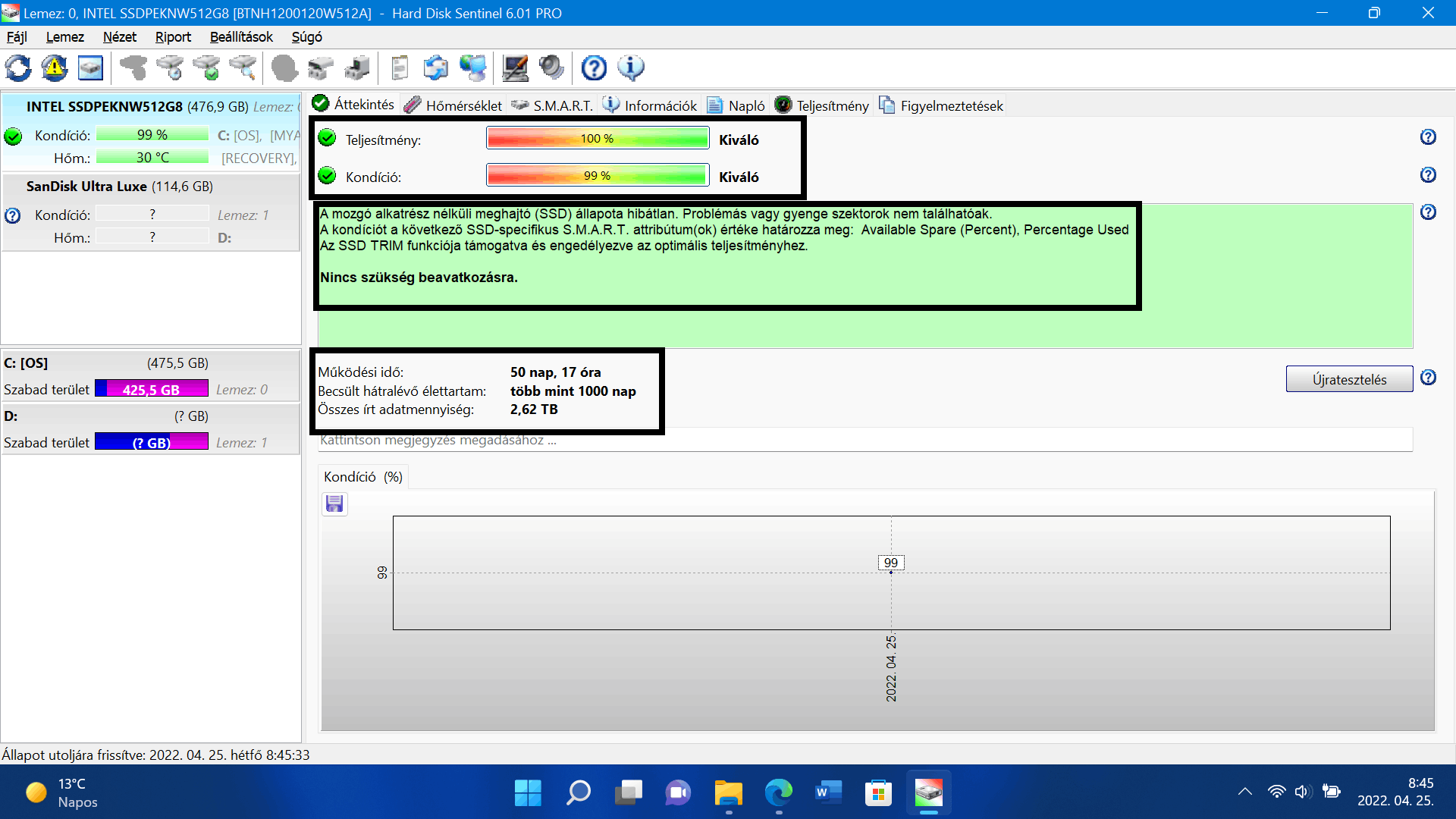Click help icon beside Kondíció row
This screenshot has width=1456, height=819.
point(1428,175)
